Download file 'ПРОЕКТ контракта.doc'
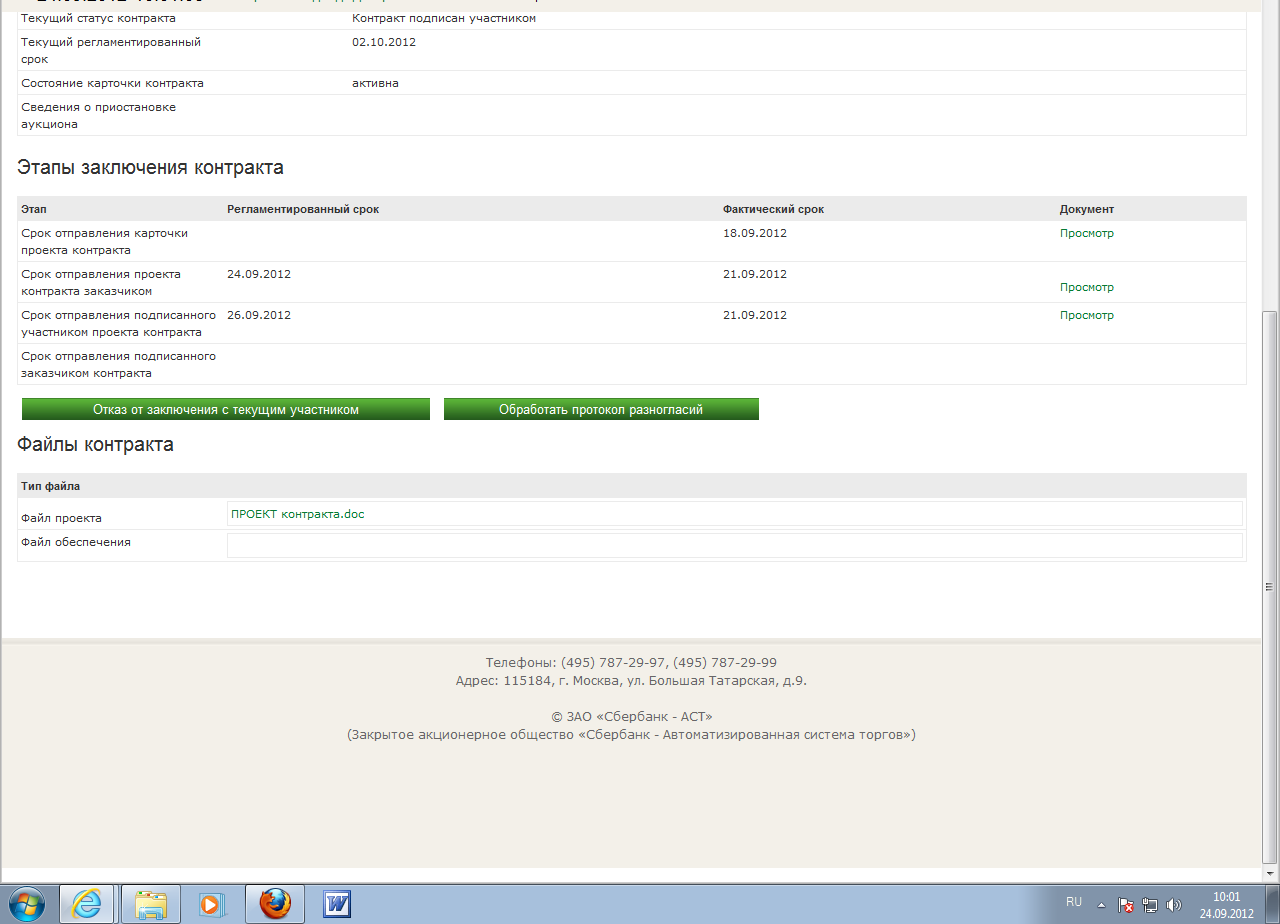The height and width of the screenshot is (924, 1280). 298,514
